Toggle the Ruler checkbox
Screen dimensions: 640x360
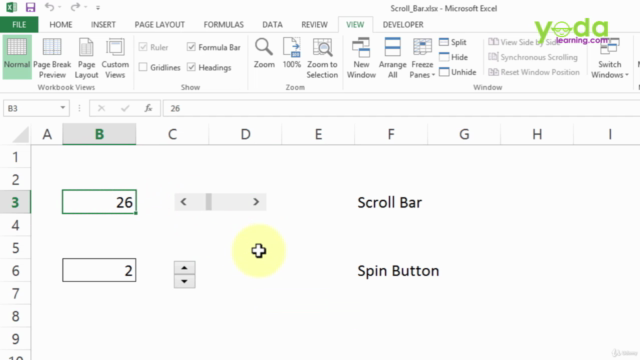(x=143, y=47)
